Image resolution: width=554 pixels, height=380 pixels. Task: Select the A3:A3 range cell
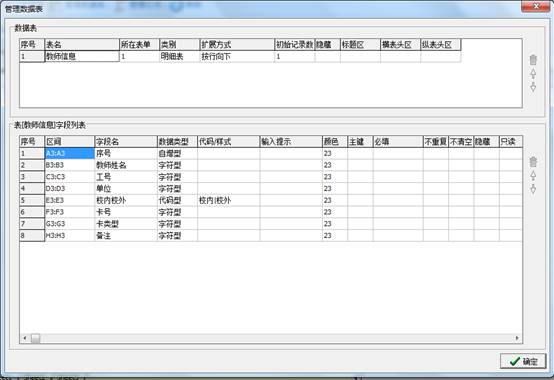tap(70, 153)
